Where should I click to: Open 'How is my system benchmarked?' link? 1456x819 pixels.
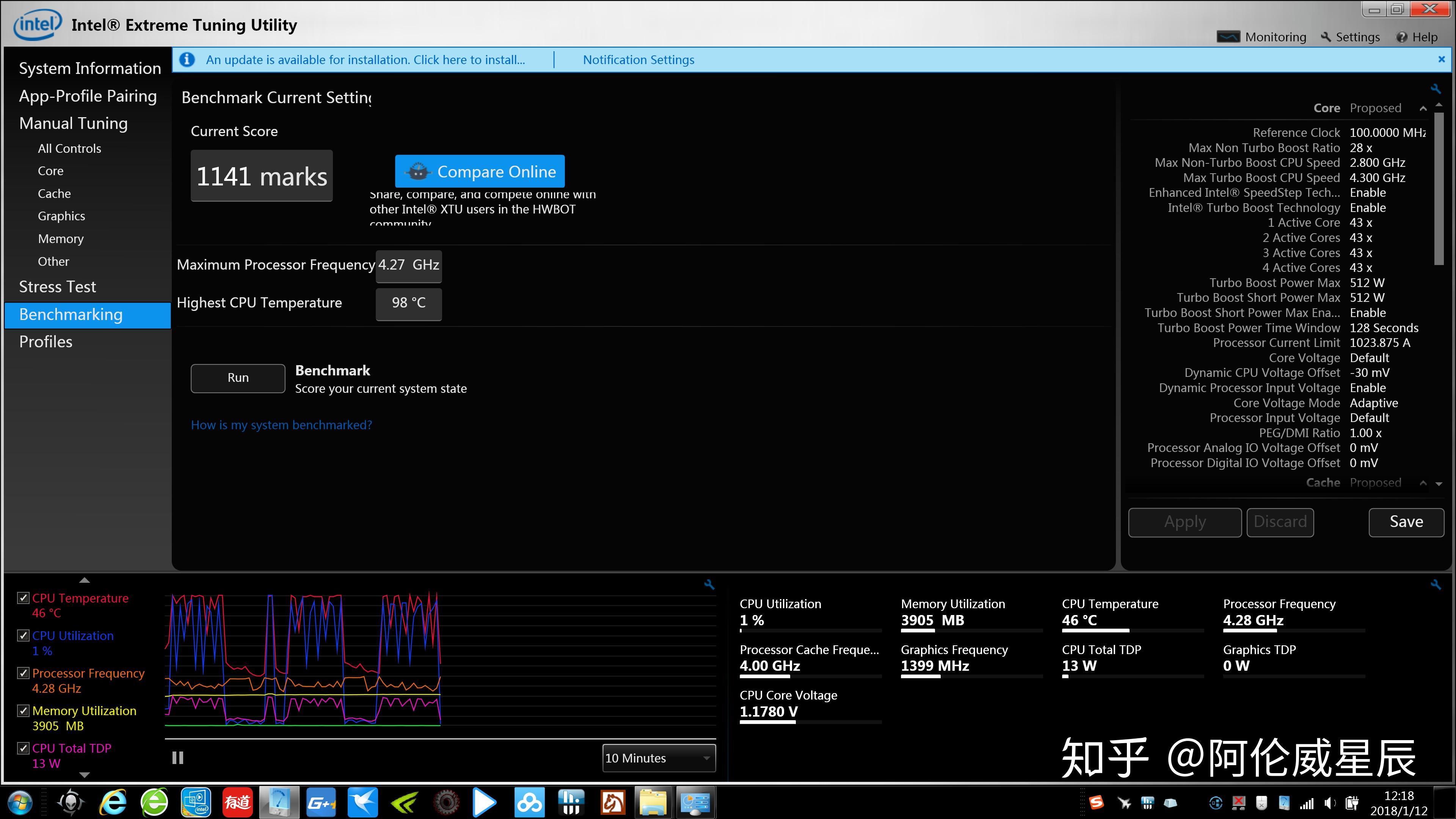281,425
